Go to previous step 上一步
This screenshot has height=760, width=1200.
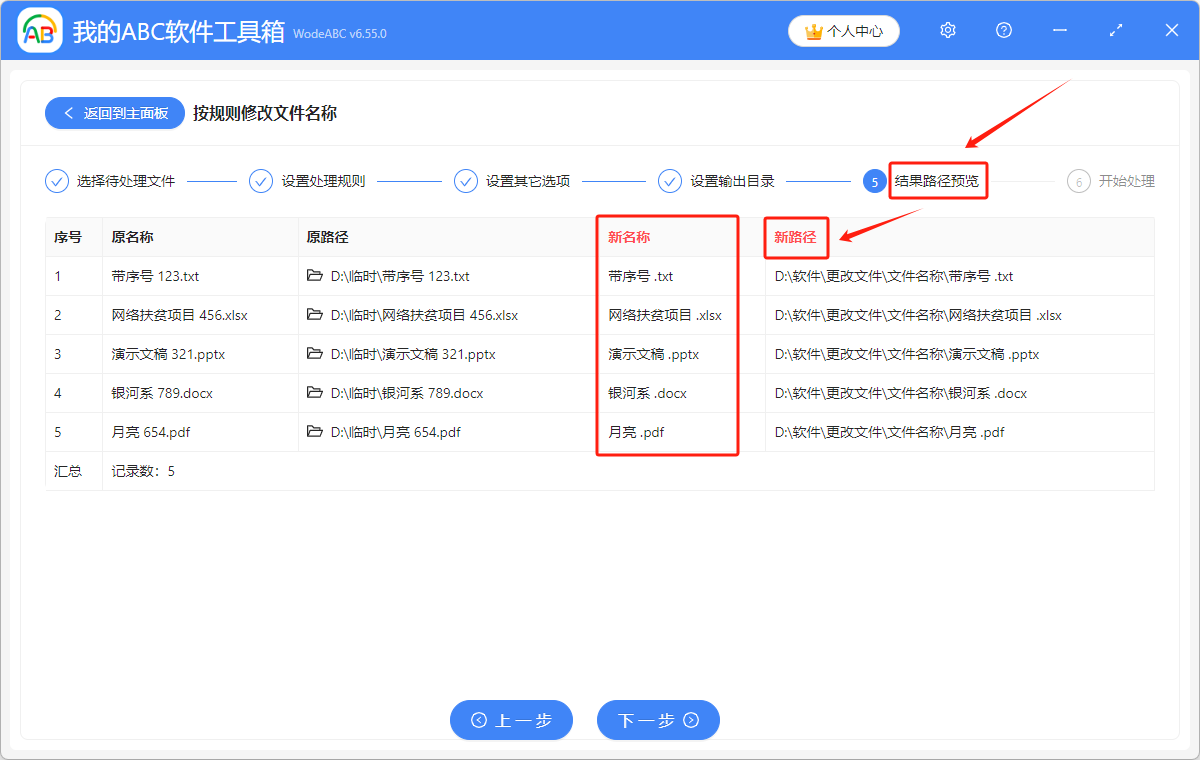[511, 720]
